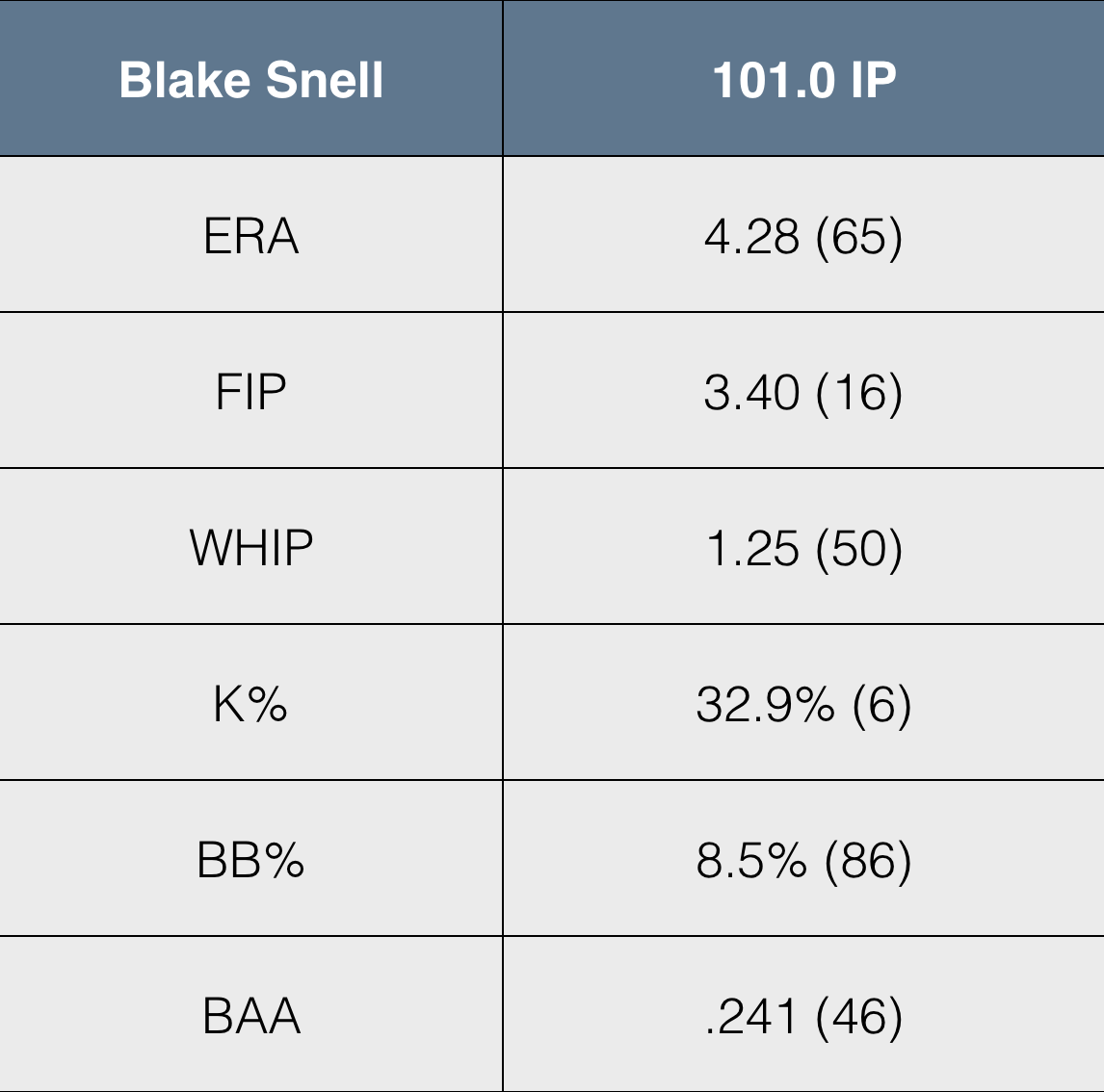Select the 8.5% walk rate value

751,860
